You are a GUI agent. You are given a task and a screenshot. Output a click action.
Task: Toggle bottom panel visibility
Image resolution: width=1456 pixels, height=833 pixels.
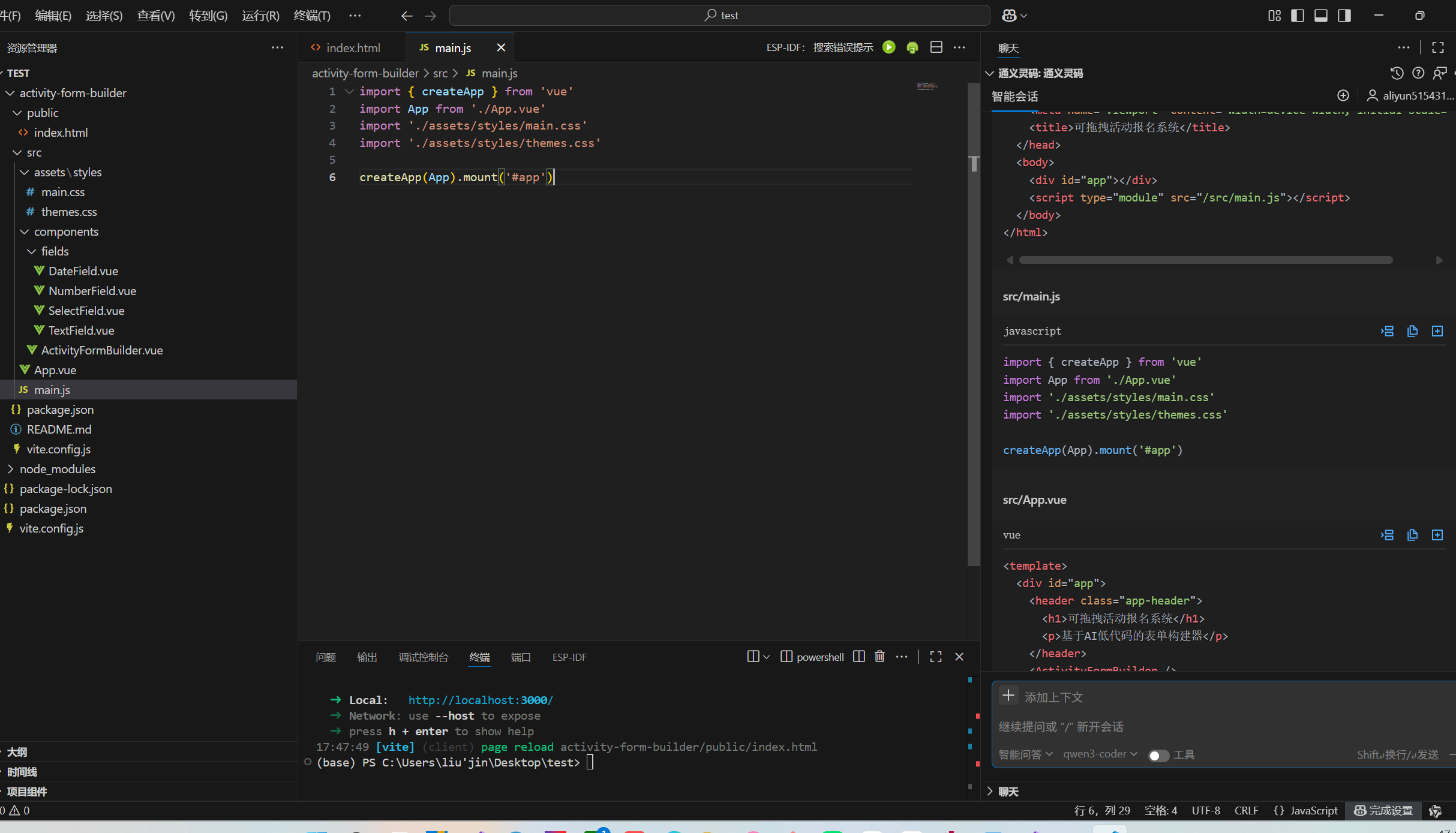point(1321,16)
